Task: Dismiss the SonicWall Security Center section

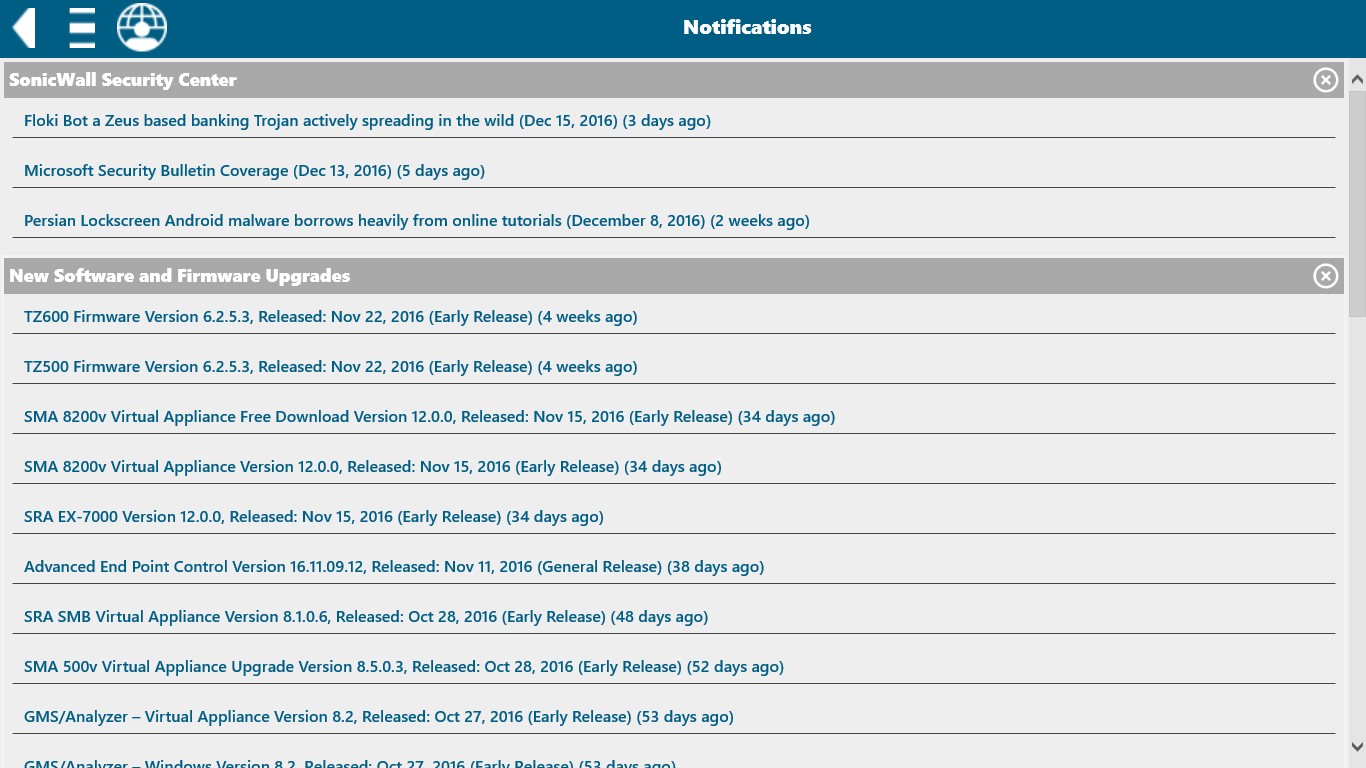Action: coord(1326,80)
